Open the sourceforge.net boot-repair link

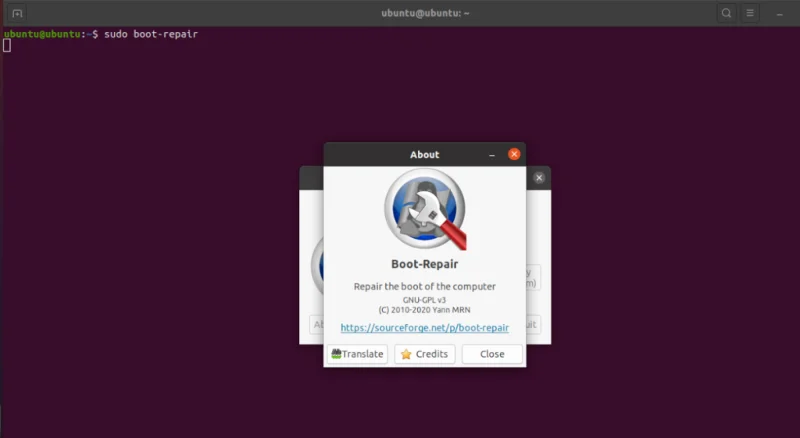click(x=424, y=328)
